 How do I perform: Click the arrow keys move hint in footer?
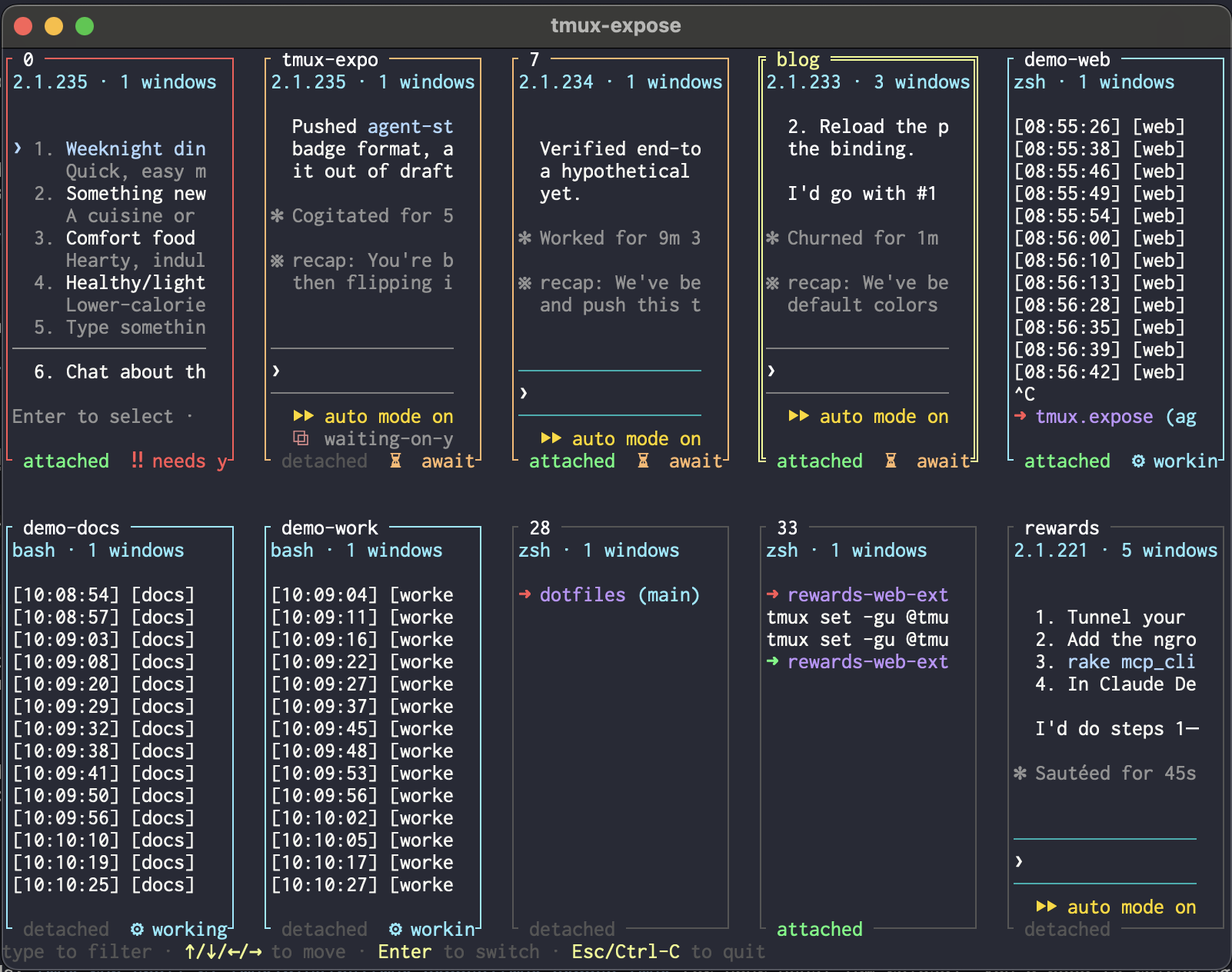(223, 951)
